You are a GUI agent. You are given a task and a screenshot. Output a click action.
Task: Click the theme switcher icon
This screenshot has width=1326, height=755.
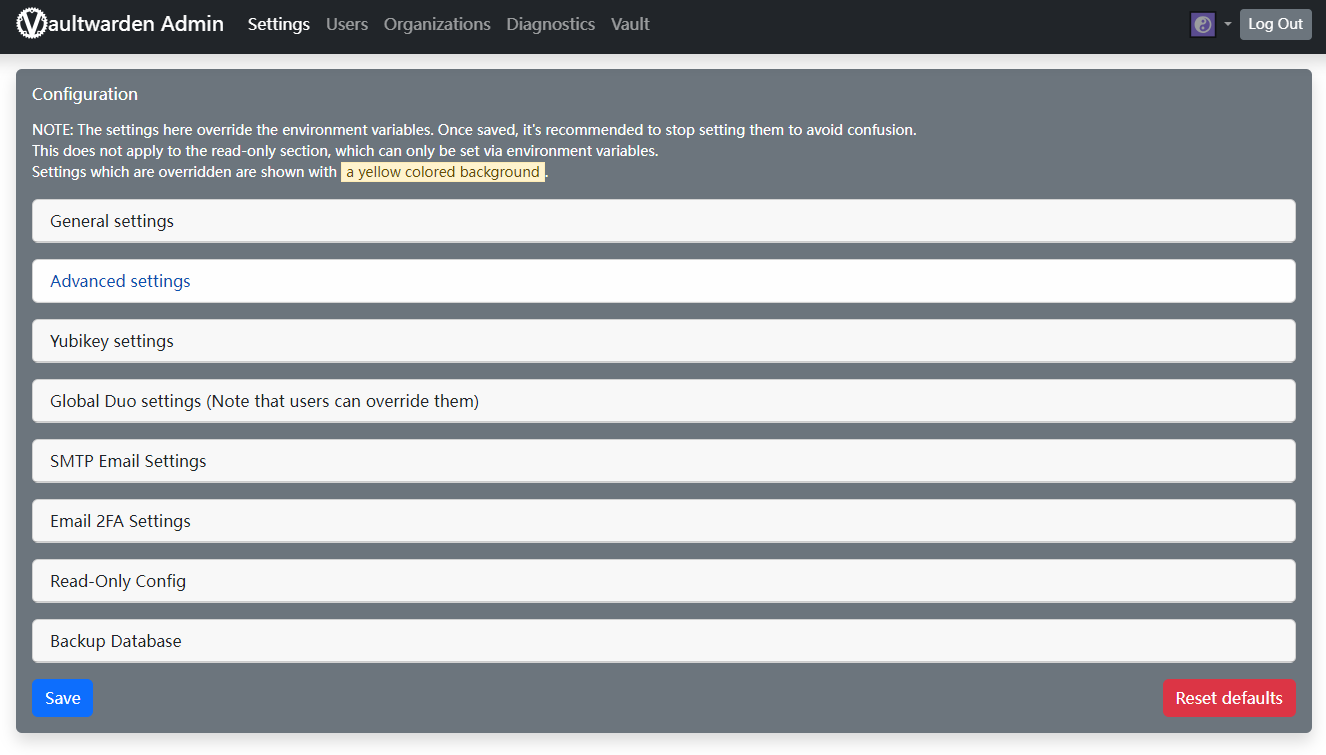pyautogui.click(x=1203, y=24)
